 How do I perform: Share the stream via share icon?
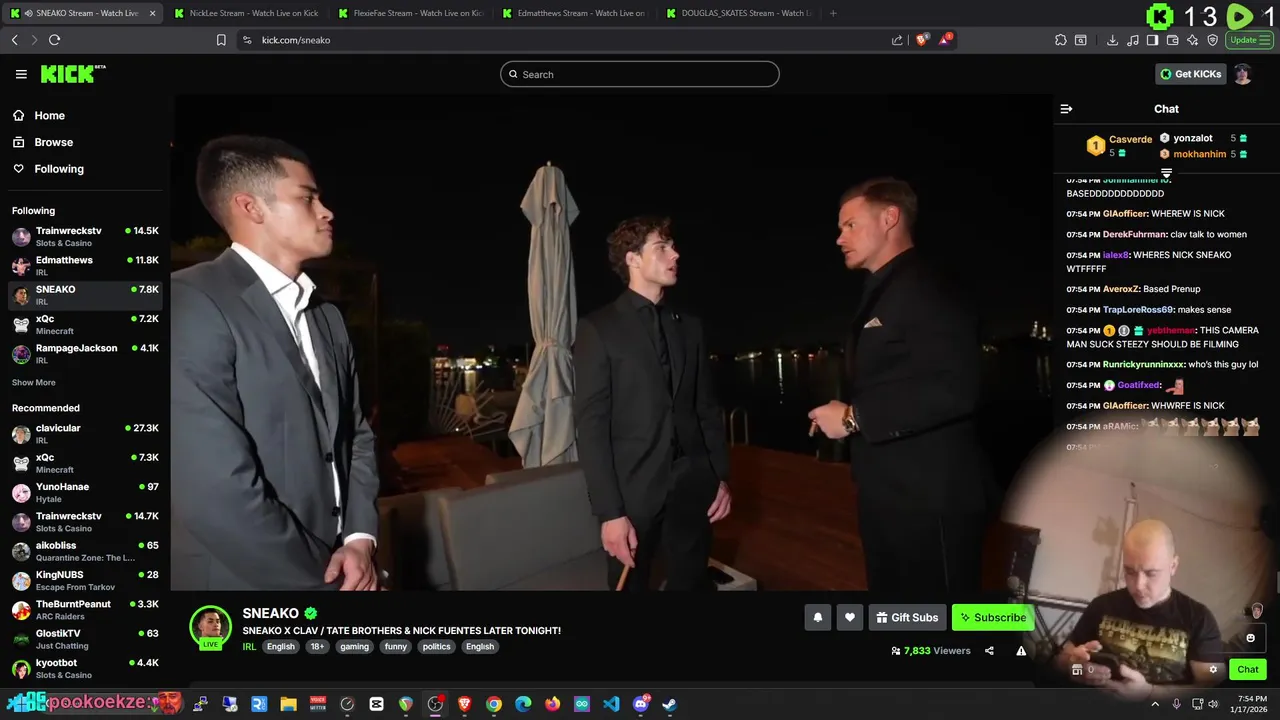tap(989, 651)
